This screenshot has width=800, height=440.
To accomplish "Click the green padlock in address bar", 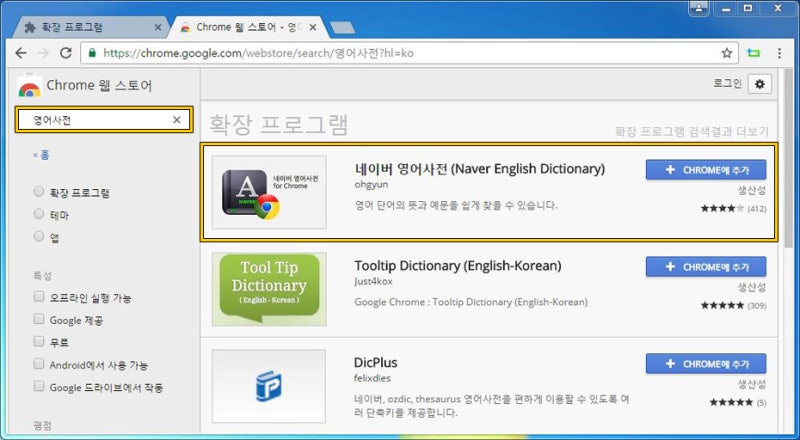I will click(92, 53).
